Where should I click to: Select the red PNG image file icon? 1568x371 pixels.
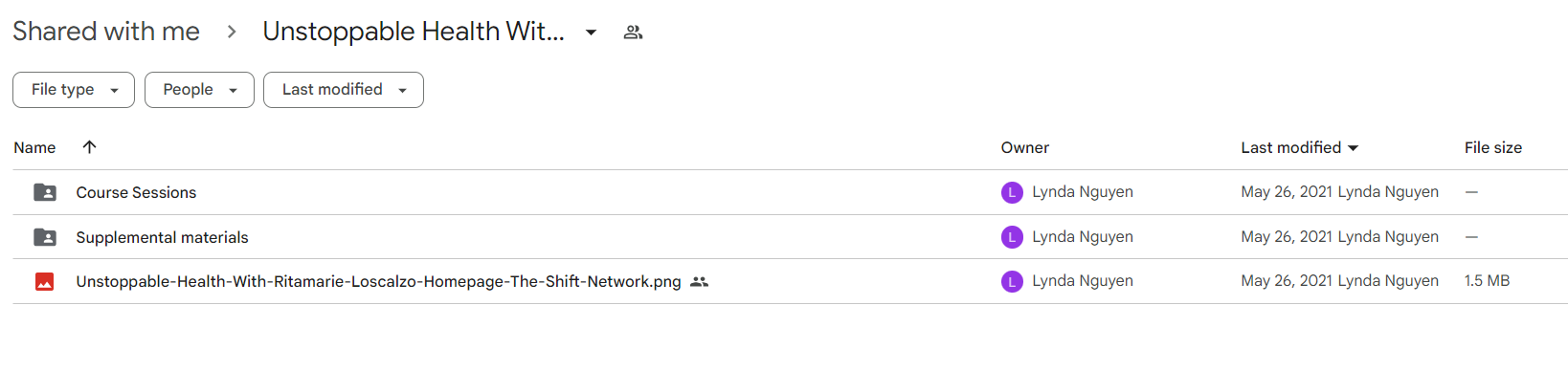coord(45,281)
